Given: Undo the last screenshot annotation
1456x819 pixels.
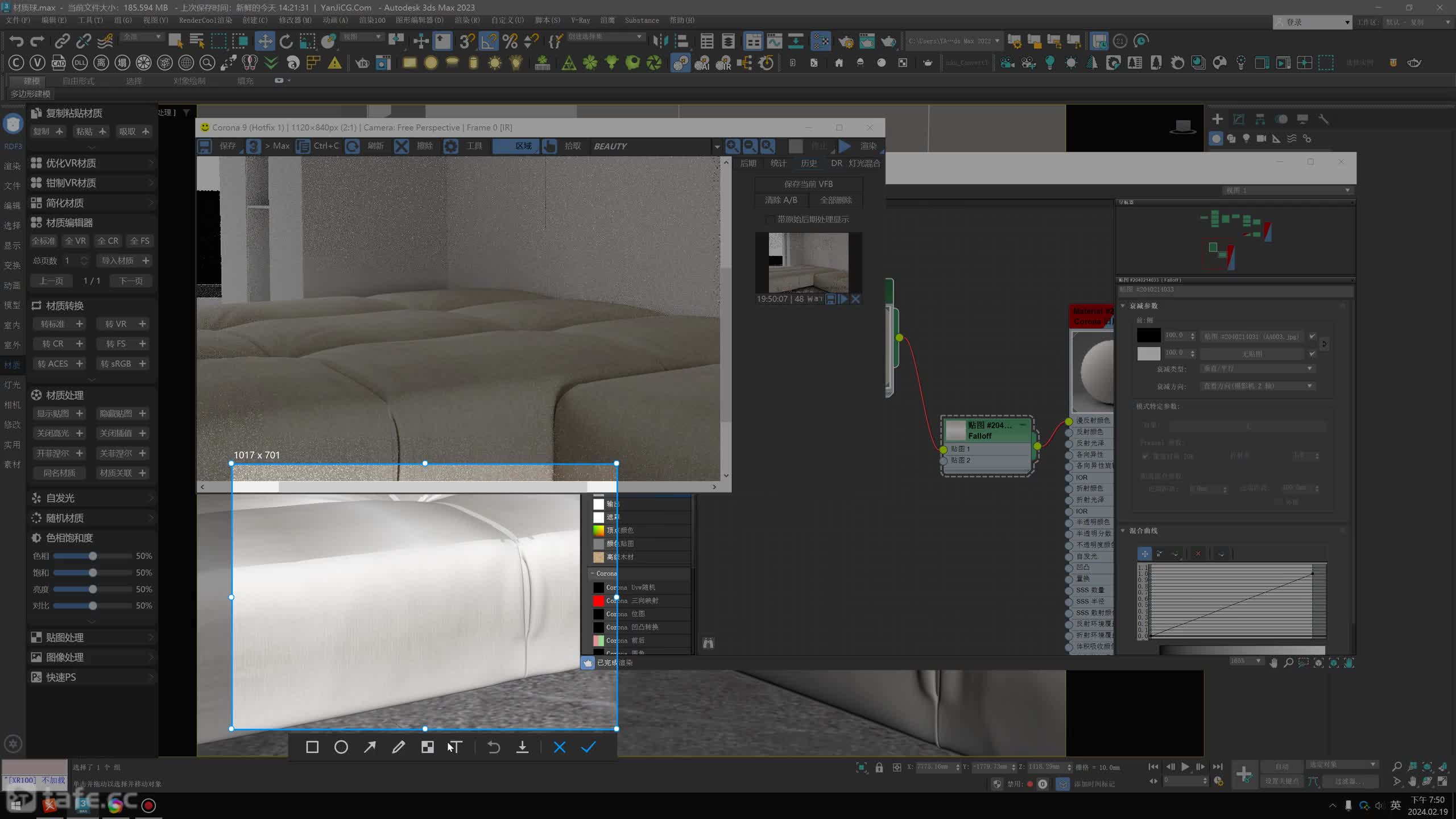Looking at the screenshot, I should pyautogui.click(x=494, y=747).
